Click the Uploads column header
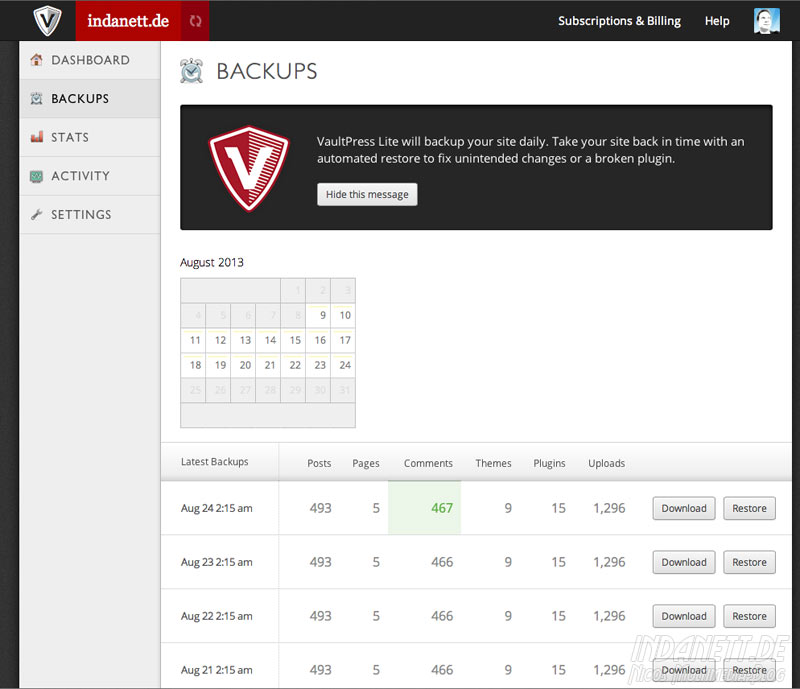 pyautogui.click(x=606, y=463)
